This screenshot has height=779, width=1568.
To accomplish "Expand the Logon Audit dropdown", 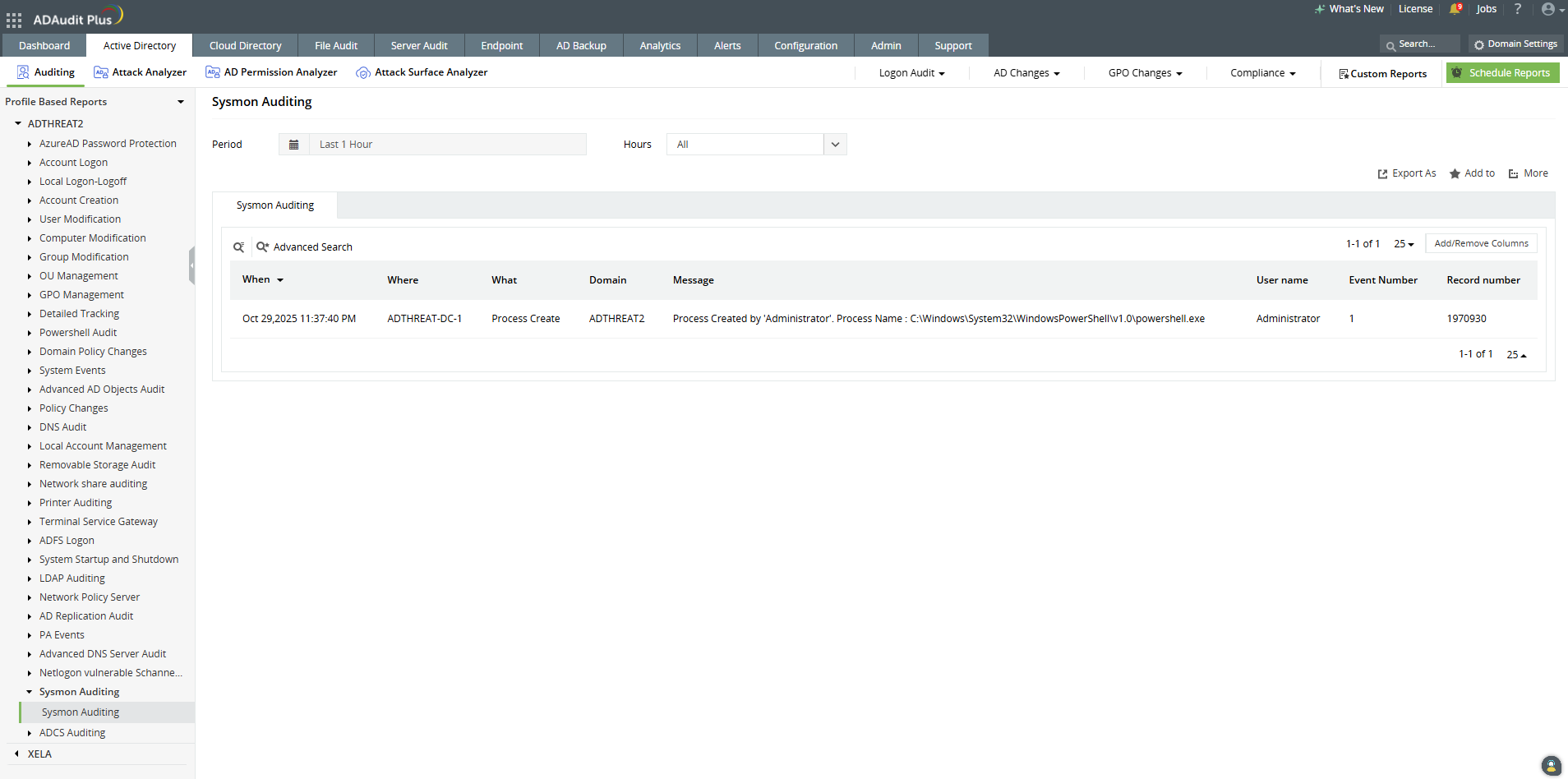I will click(x=911, y=73).
